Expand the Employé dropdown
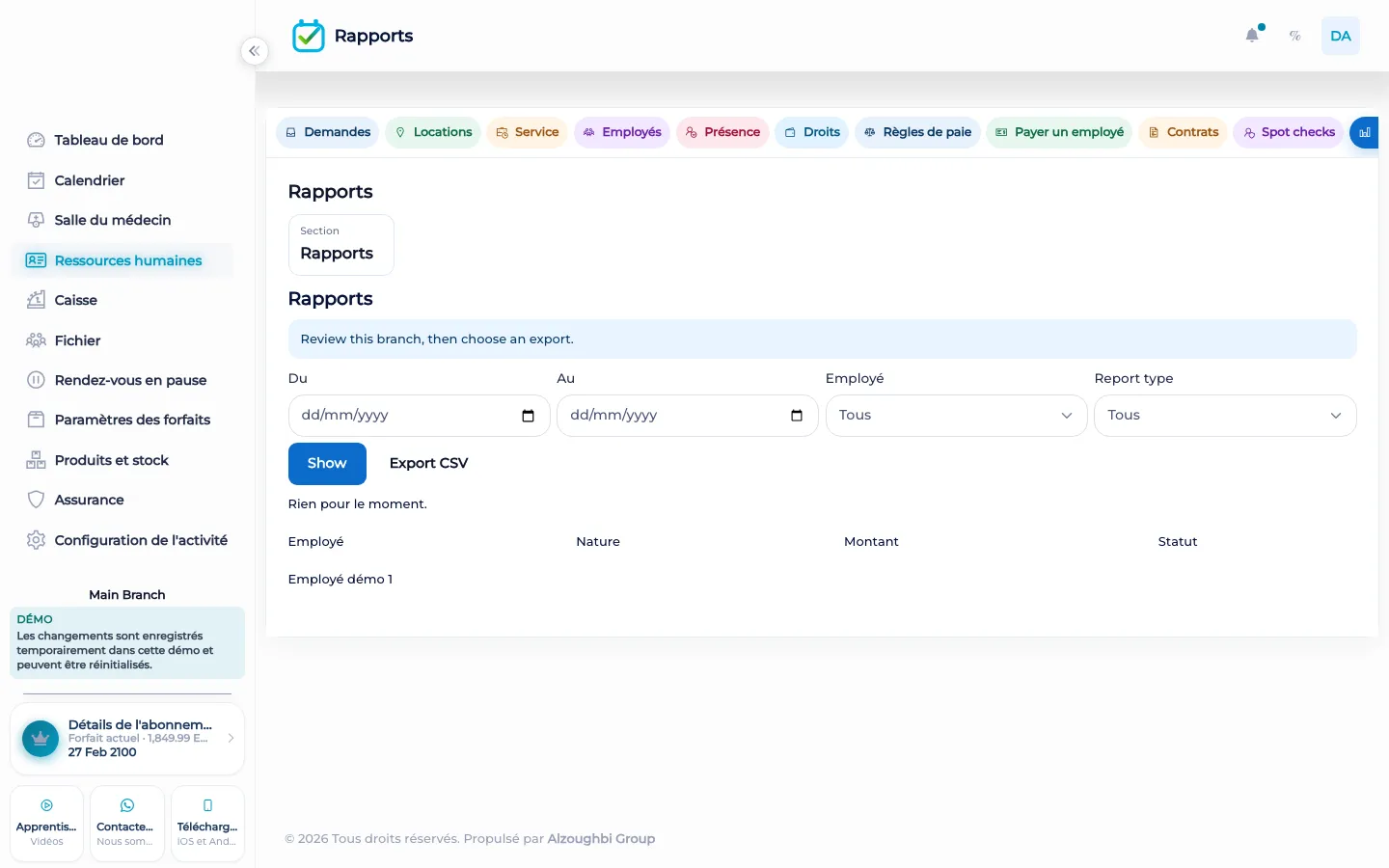This screenshot has width=1389, height=868. click(x=957, y=416)
